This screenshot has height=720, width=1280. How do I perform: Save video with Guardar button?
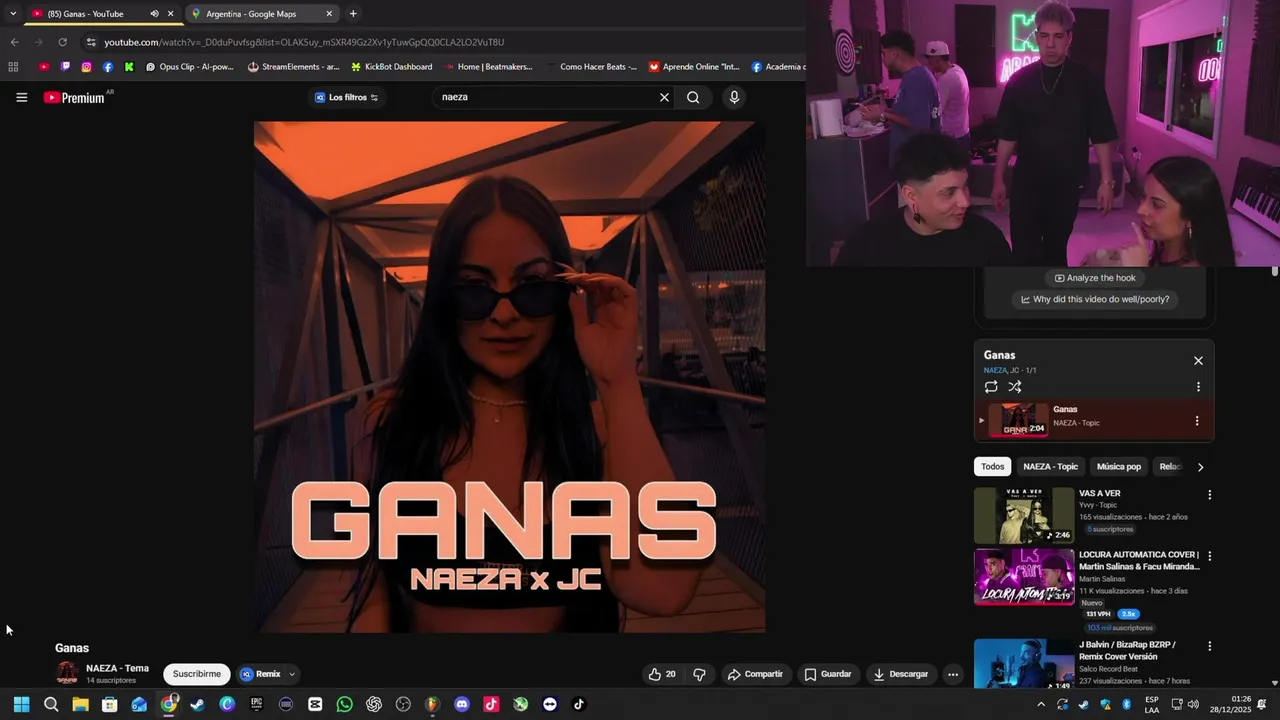pyautogui.click(x=828, y=674)
